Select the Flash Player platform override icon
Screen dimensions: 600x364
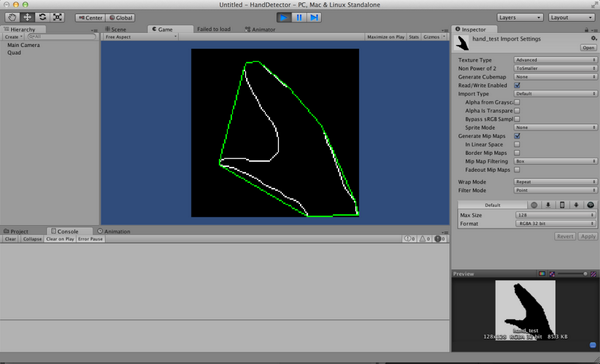point(590,205)
